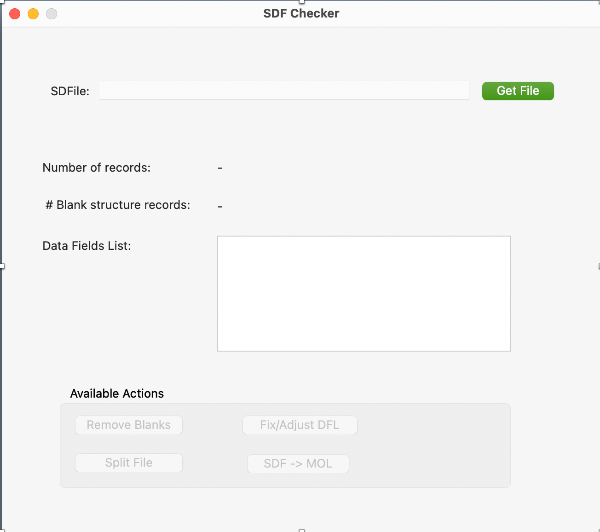Image resolution: width=600 pixels, height=532 pixels.
Task: Click the Available Actions heading
Action: pyautogui.click(x=117, y=393)
